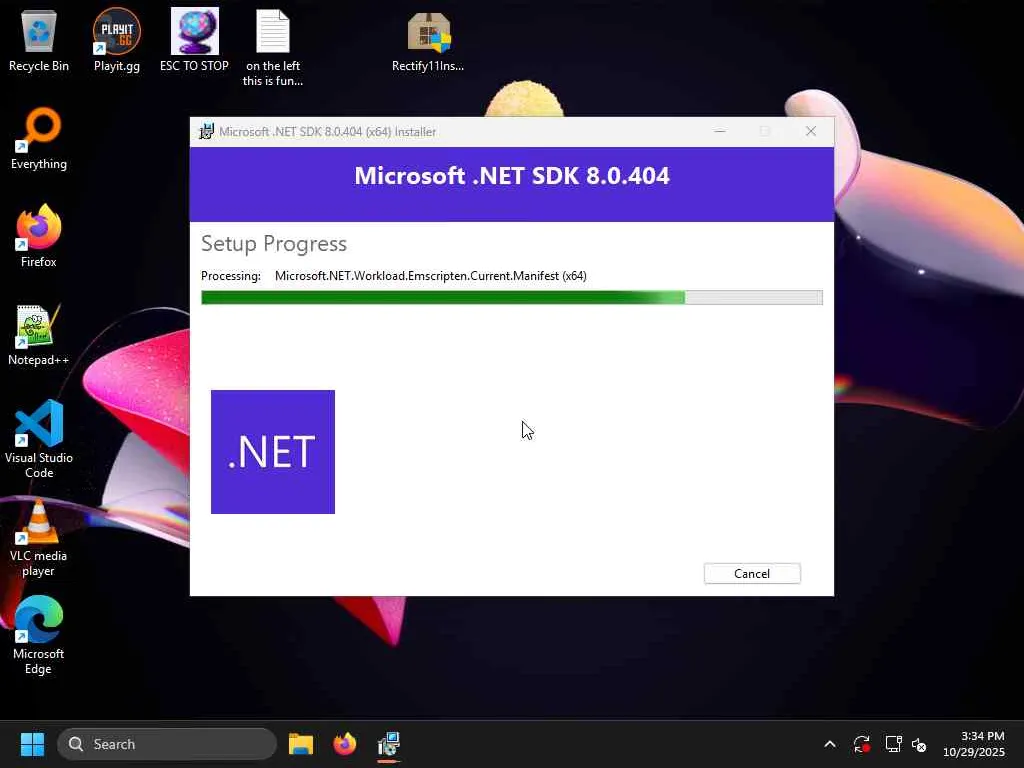Viewport: 1024px width, 768px height.
Task: Select the VLC media player shortcut
Action: click(39, 537)
